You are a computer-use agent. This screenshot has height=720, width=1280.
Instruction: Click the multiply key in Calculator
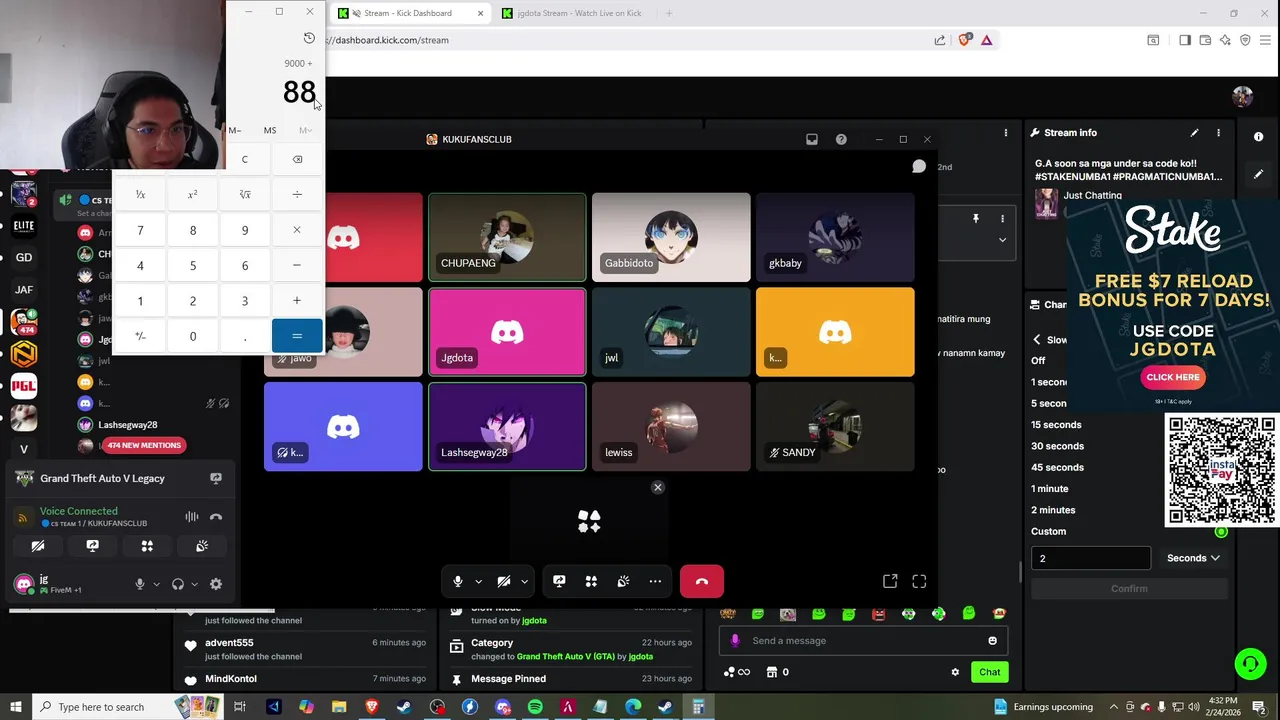point(297,230)
